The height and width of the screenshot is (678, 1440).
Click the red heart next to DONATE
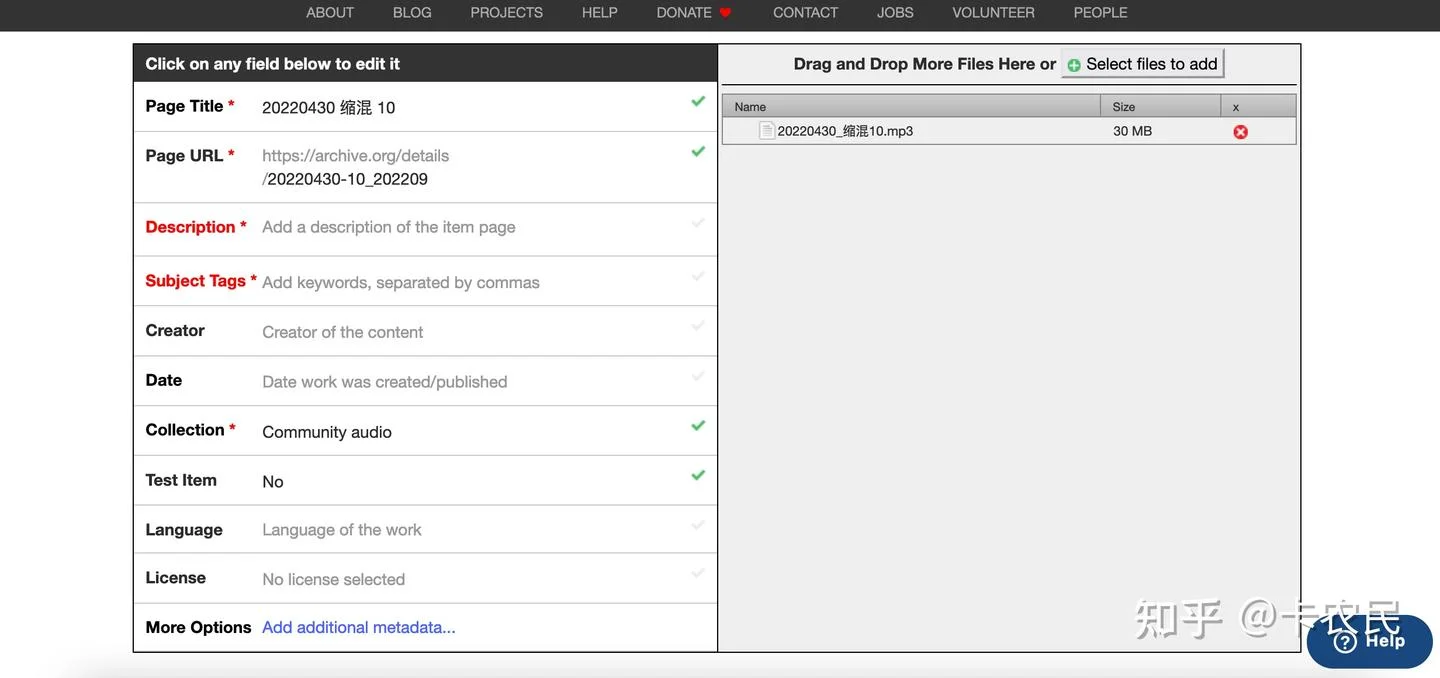pos(726,12)
